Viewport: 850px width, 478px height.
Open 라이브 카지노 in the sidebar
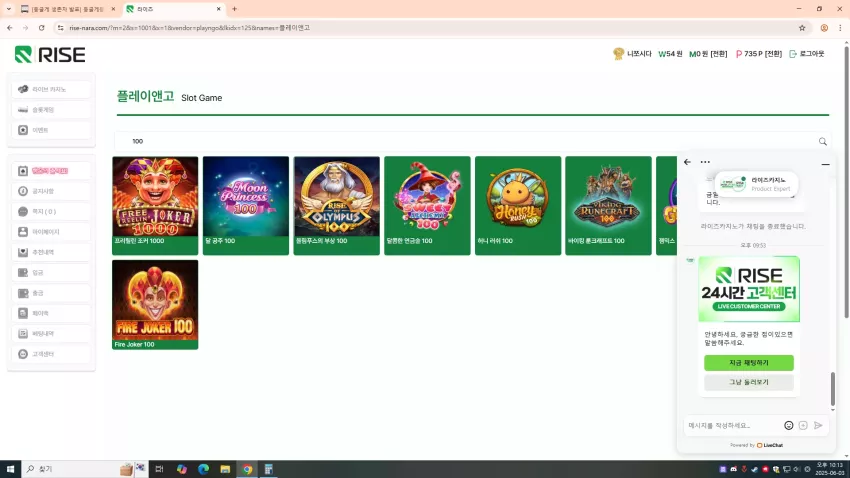[x=51, y=89]
